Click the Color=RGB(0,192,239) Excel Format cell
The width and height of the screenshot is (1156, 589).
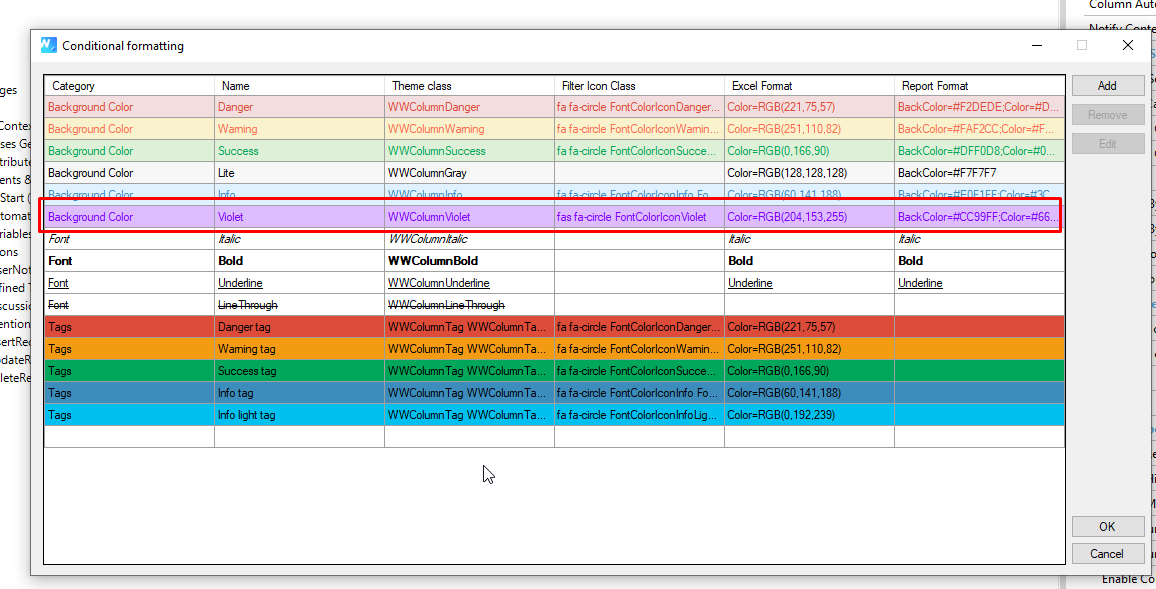(809, 415)
